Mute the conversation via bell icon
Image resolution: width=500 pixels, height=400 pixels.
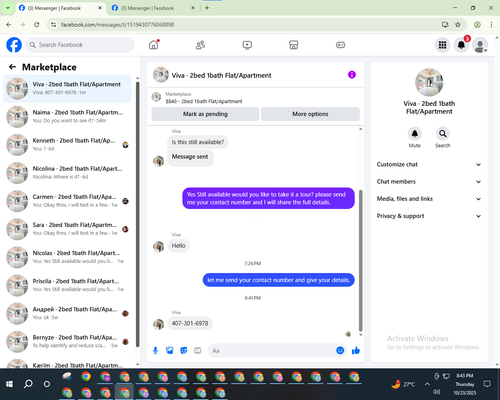pos(415,134)
